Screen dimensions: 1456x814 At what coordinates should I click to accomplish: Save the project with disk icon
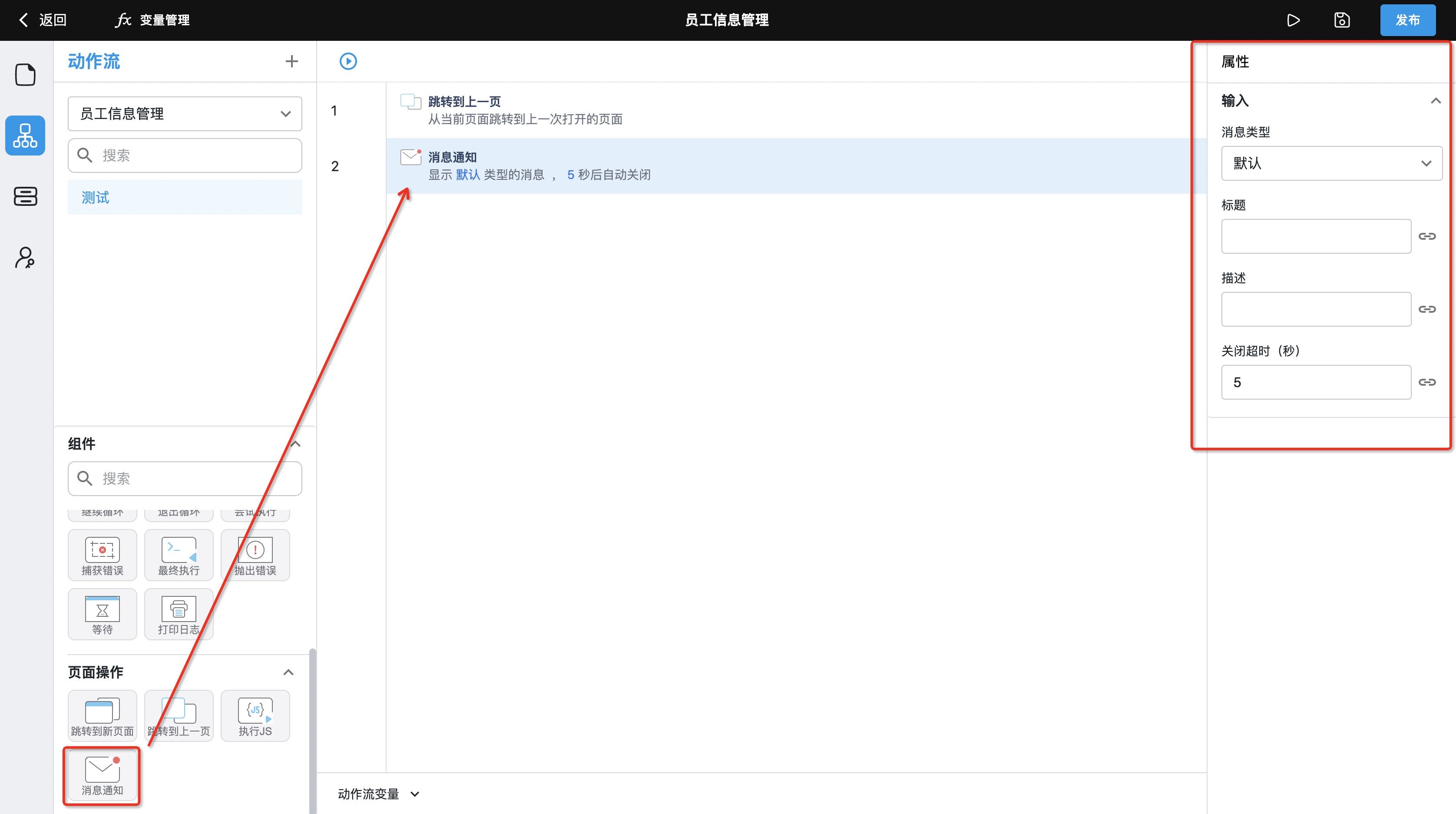(1342, 20)
